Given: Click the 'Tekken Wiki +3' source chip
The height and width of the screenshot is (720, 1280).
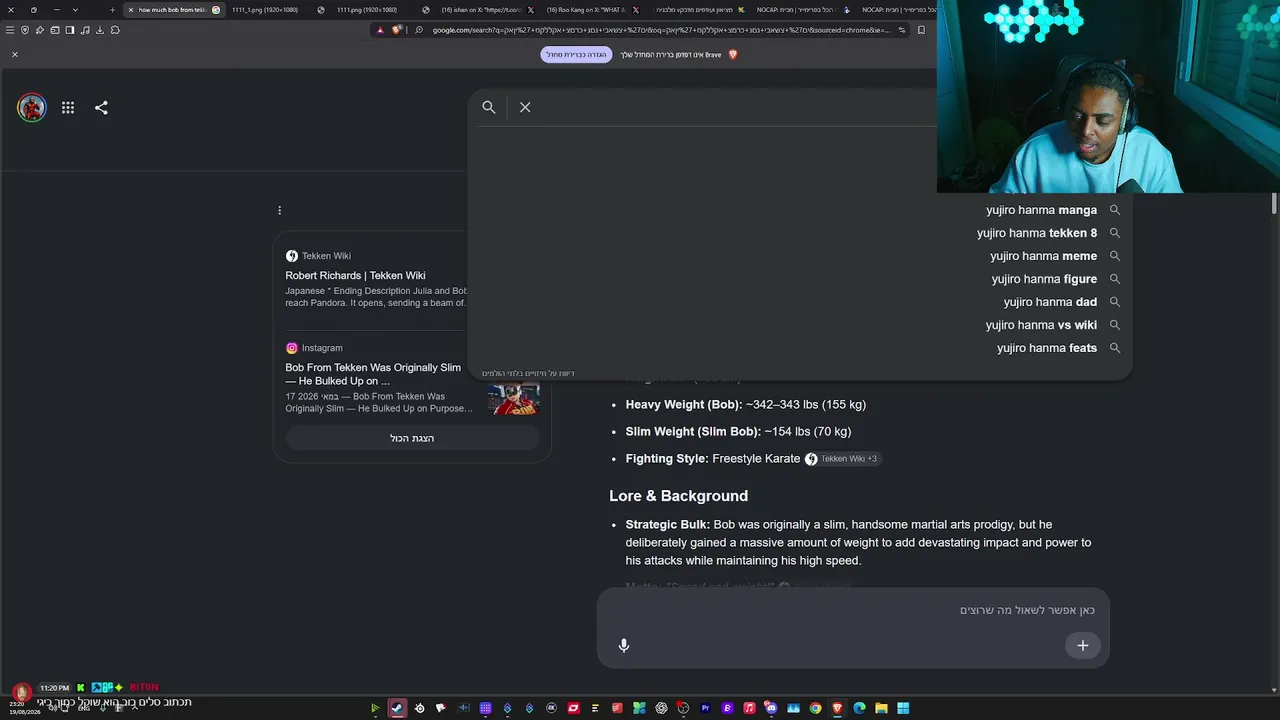Looking at the screenshot, I should point(842,459).
